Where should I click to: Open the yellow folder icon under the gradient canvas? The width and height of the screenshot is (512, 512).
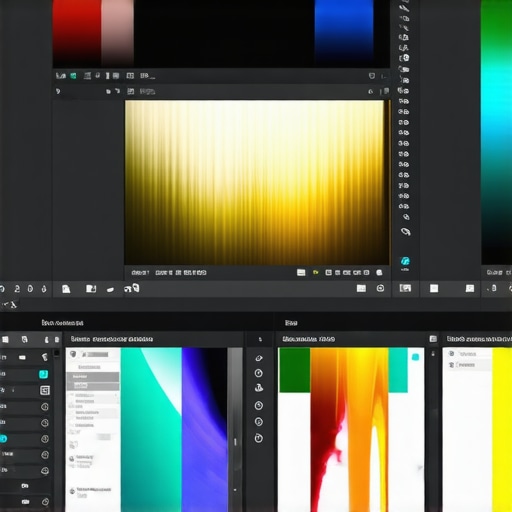(315, 273)
